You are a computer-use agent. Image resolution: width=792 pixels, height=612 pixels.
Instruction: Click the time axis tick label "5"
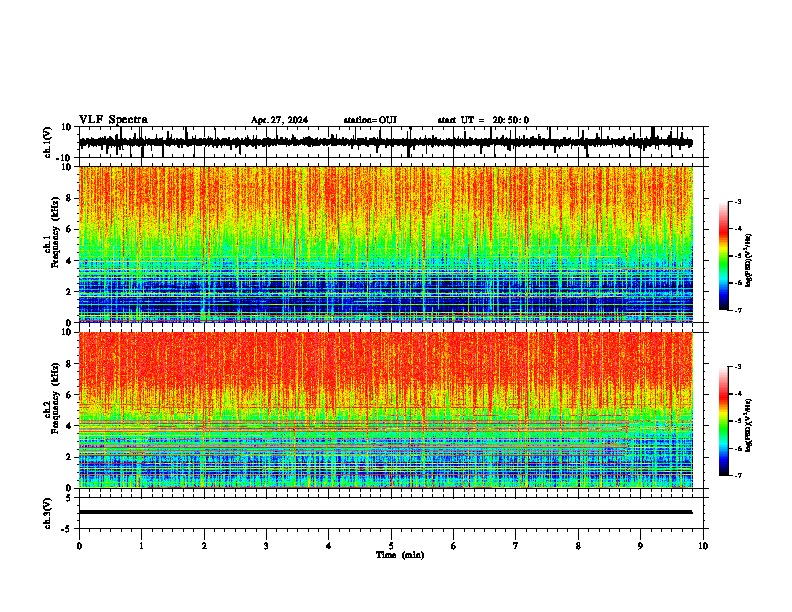click(x=391, y=546)
